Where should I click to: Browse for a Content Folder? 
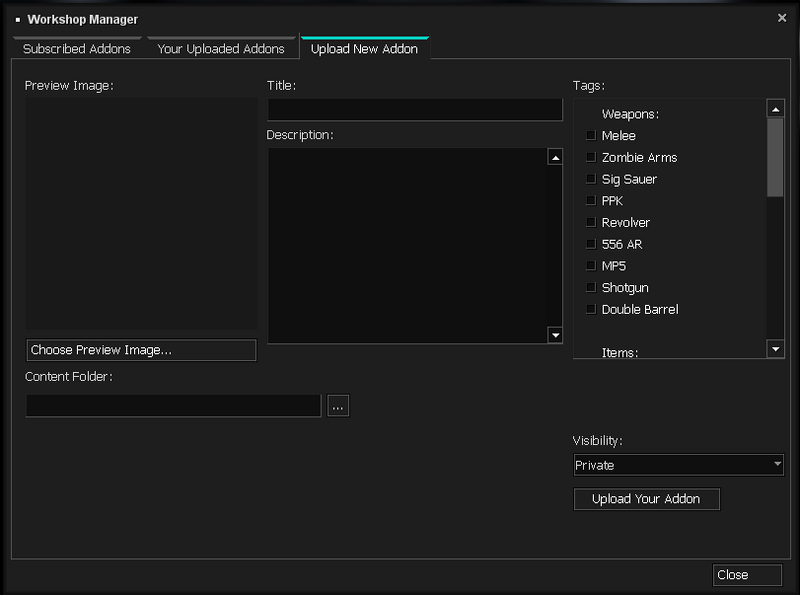tap(338, 405)
